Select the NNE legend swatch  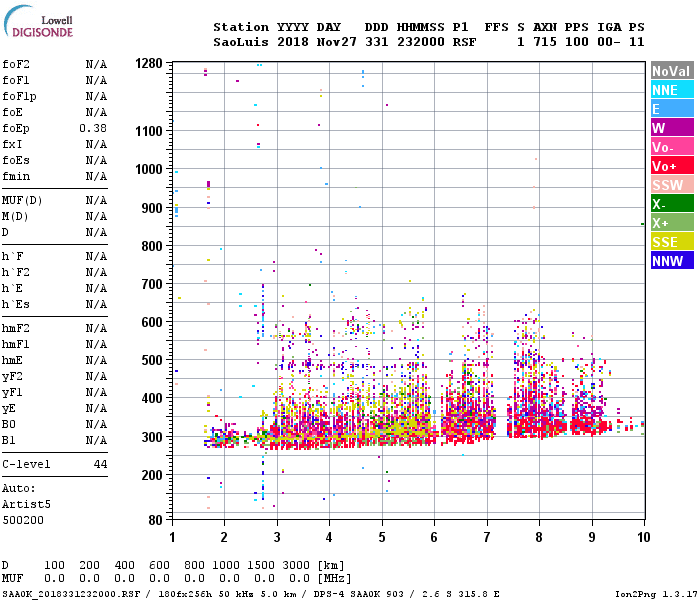(x=672, y=90)
